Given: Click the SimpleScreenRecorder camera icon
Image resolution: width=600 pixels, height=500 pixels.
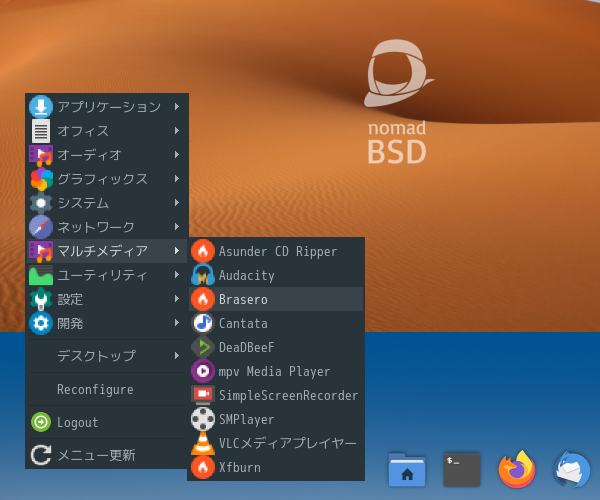Looking at the screenshot, I should (203, 395).
